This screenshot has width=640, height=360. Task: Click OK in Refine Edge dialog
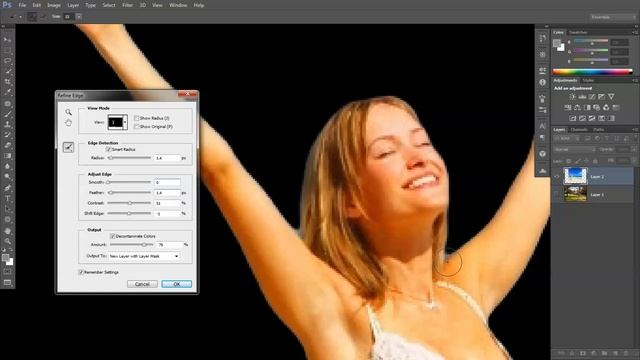tap(176, 284)
